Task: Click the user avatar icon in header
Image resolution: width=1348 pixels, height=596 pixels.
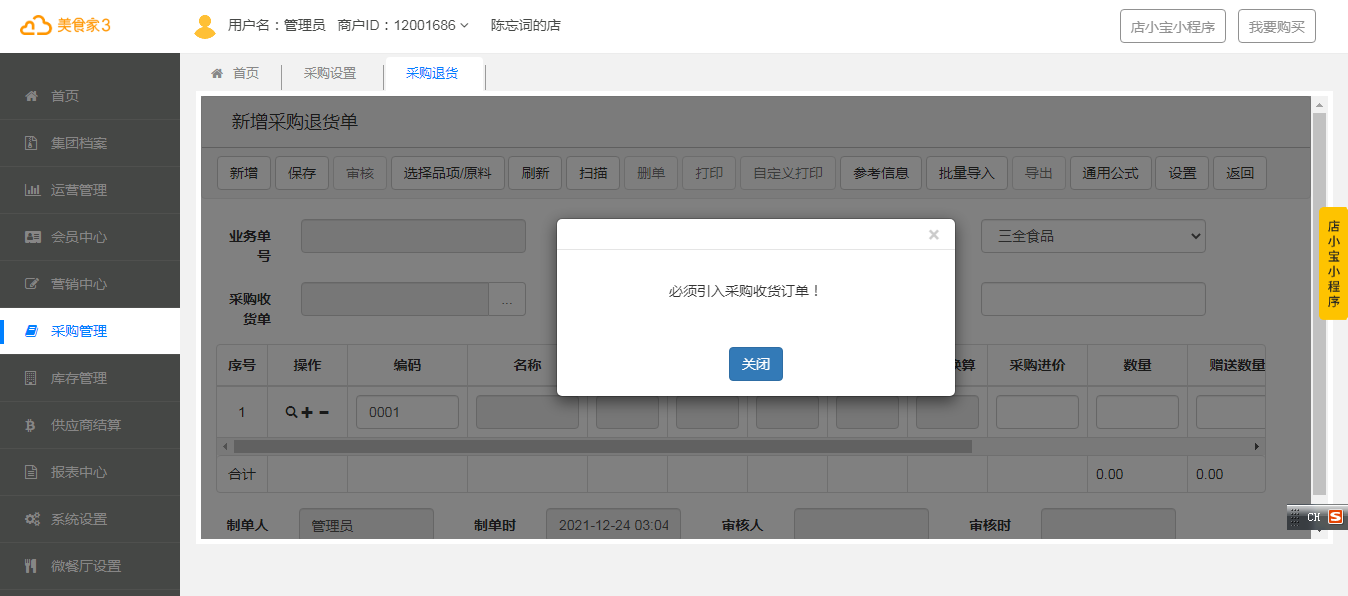Action: point(205,26)
